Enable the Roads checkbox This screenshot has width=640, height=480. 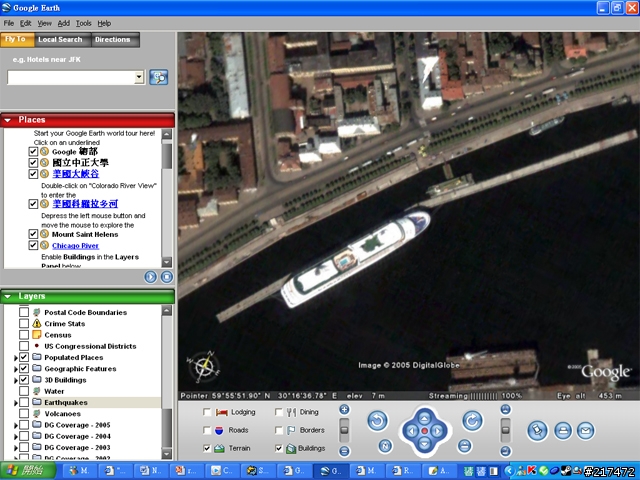click(207, 430)
